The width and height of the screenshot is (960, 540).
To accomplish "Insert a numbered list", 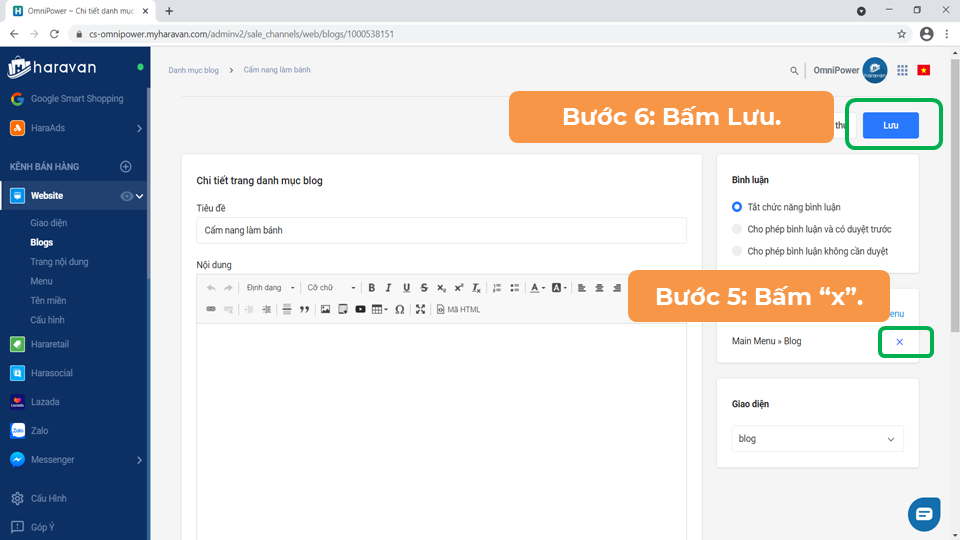I will [x=497, y=288].
